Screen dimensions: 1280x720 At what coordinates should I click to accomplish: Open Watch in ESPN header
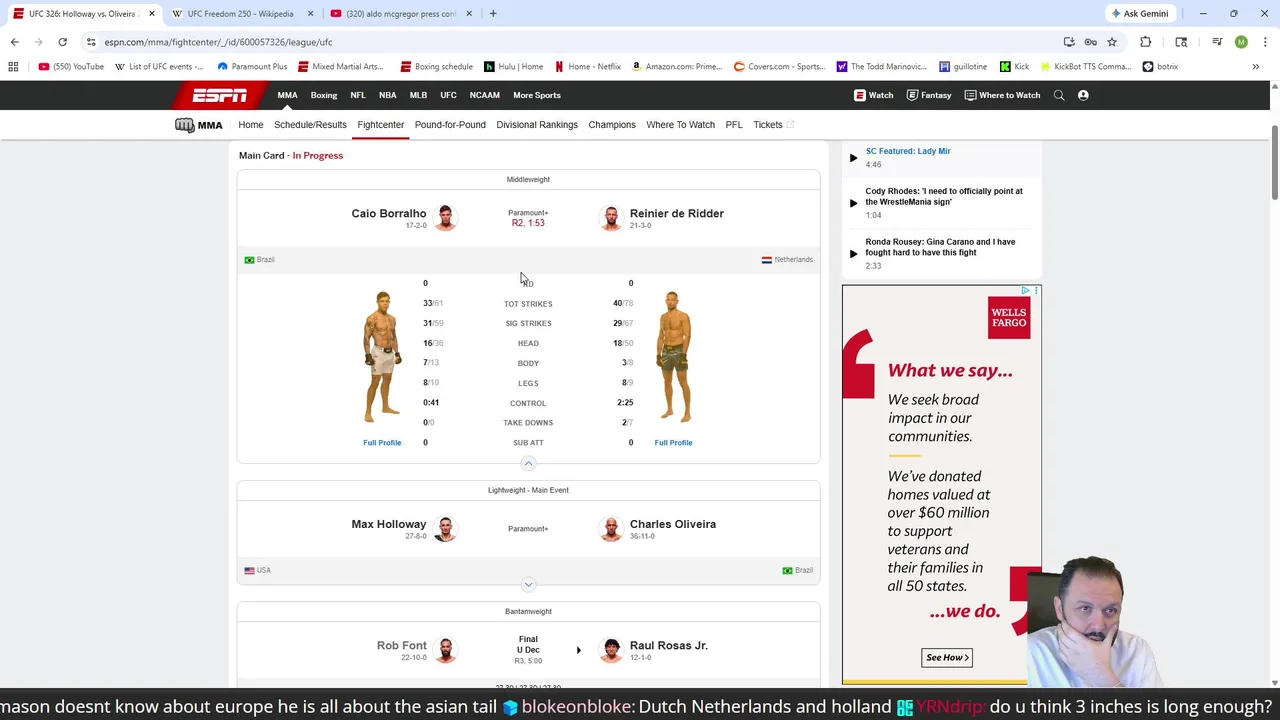click(874, 95)
